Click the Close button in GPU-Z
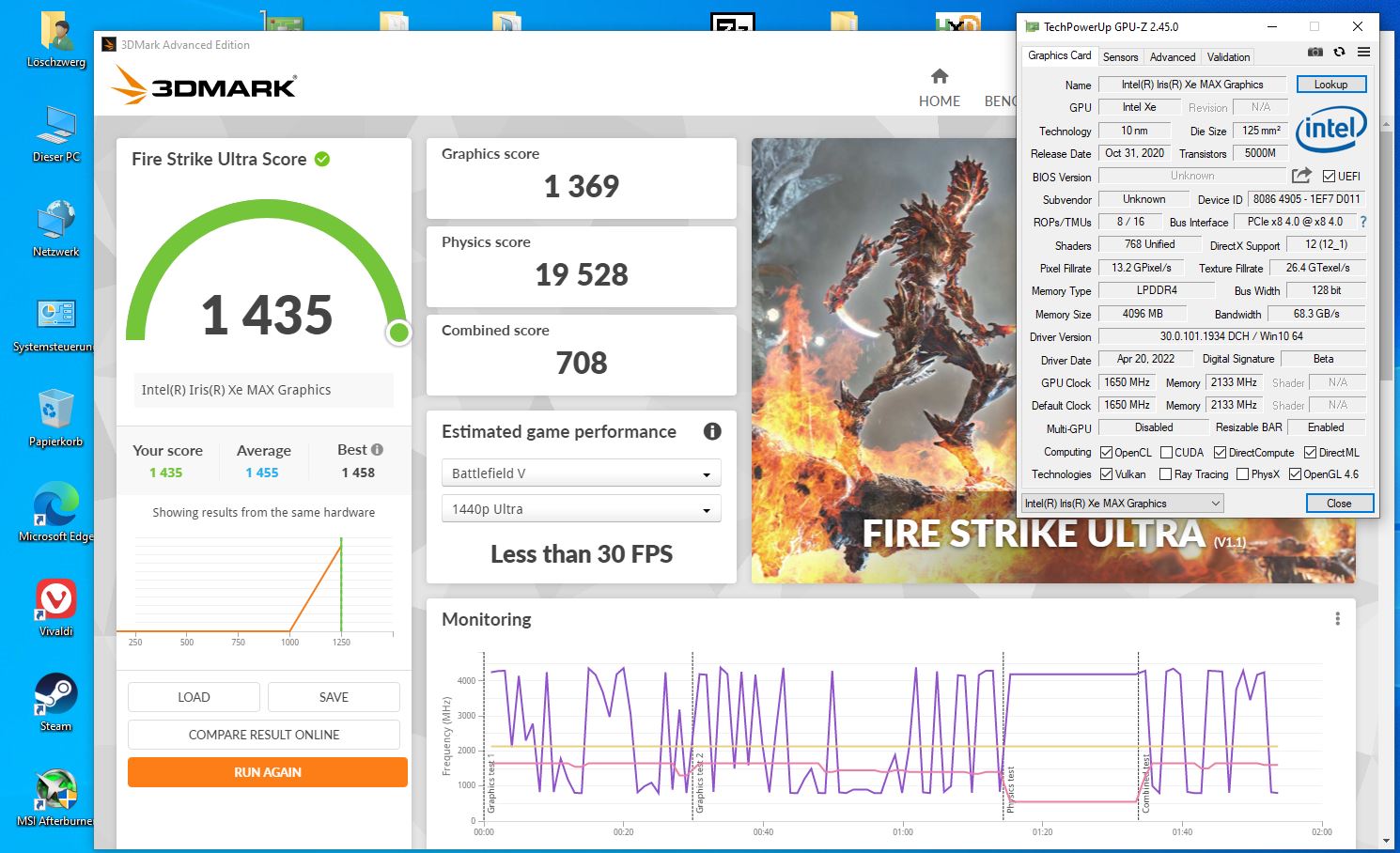 (1339, 504)
